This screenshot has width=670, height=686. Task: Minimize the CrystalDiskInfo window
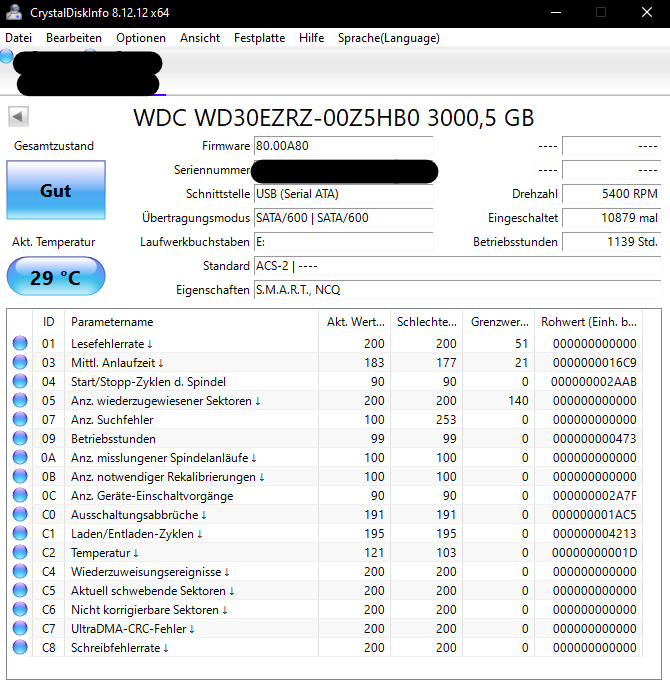point(556,12)
